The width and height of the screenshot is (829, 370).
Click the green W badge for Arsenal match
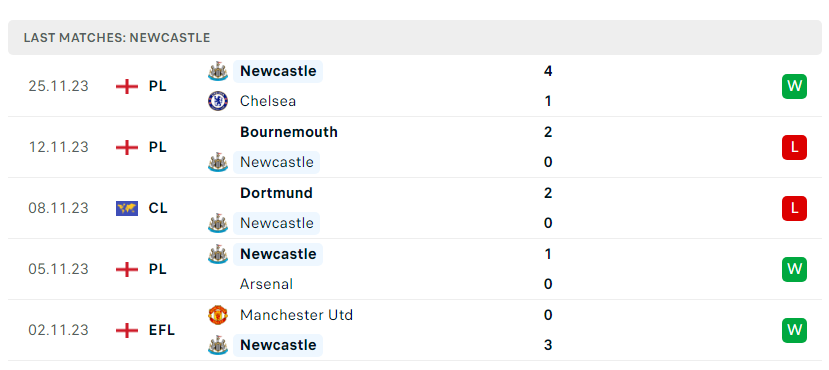click(x=794, y=269)
